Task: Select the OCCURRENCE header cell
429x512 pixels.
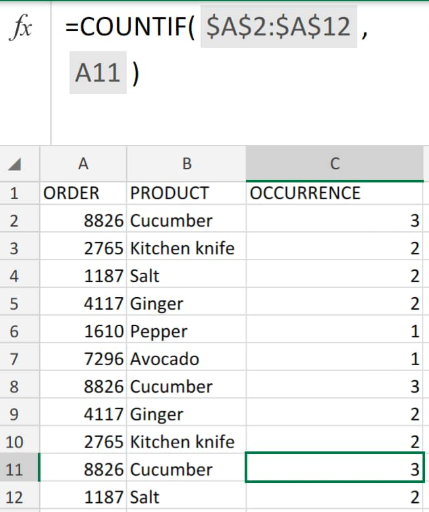Action: coord(335,193)
